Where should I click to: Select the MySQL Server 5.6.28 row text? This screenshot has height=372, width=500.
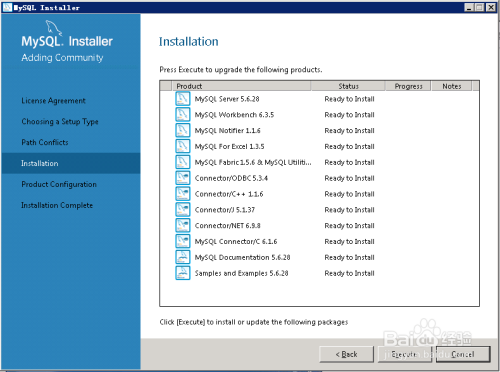(x=227, y=99)
